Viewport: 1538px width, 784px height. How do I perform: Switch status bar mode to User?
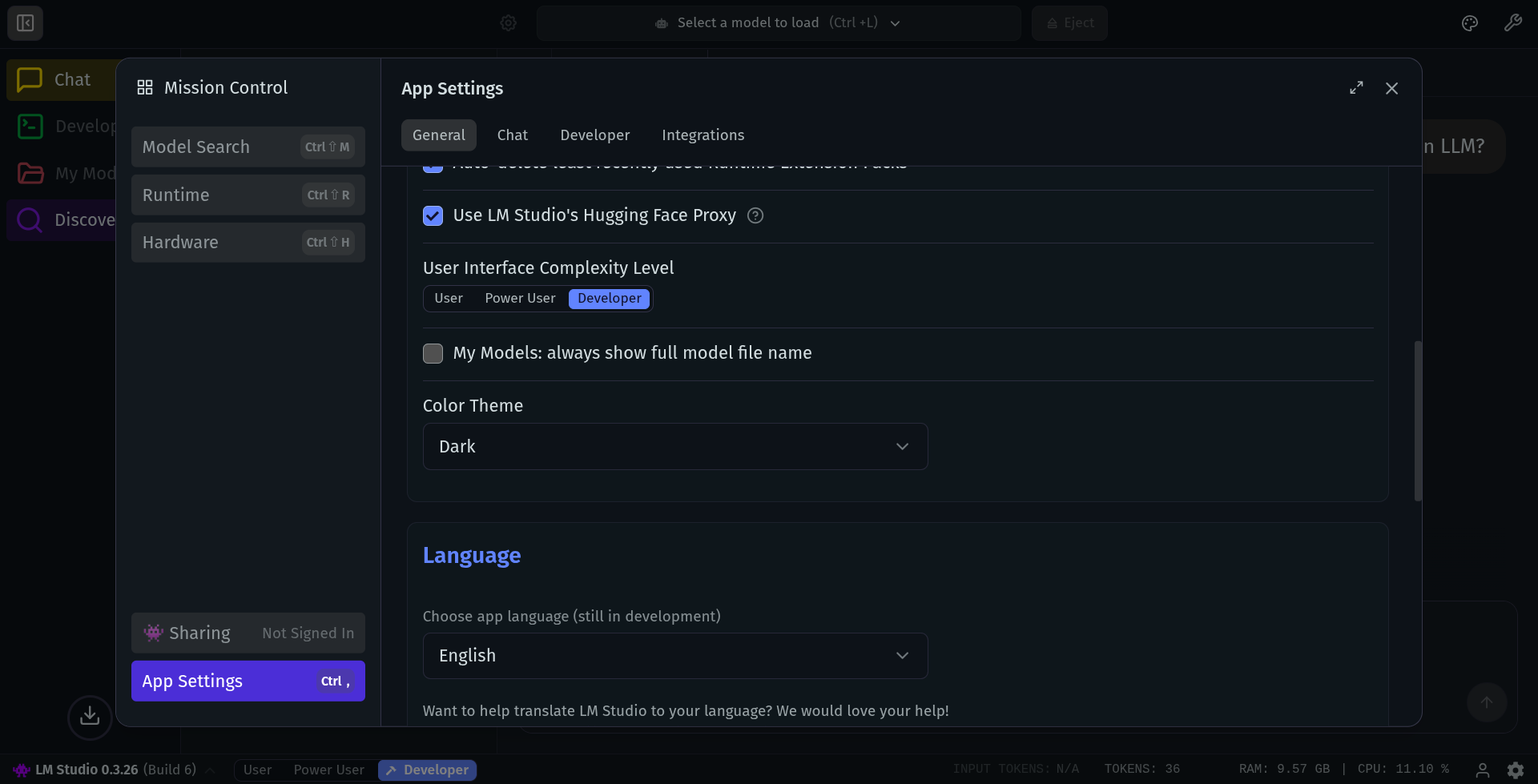257,770
